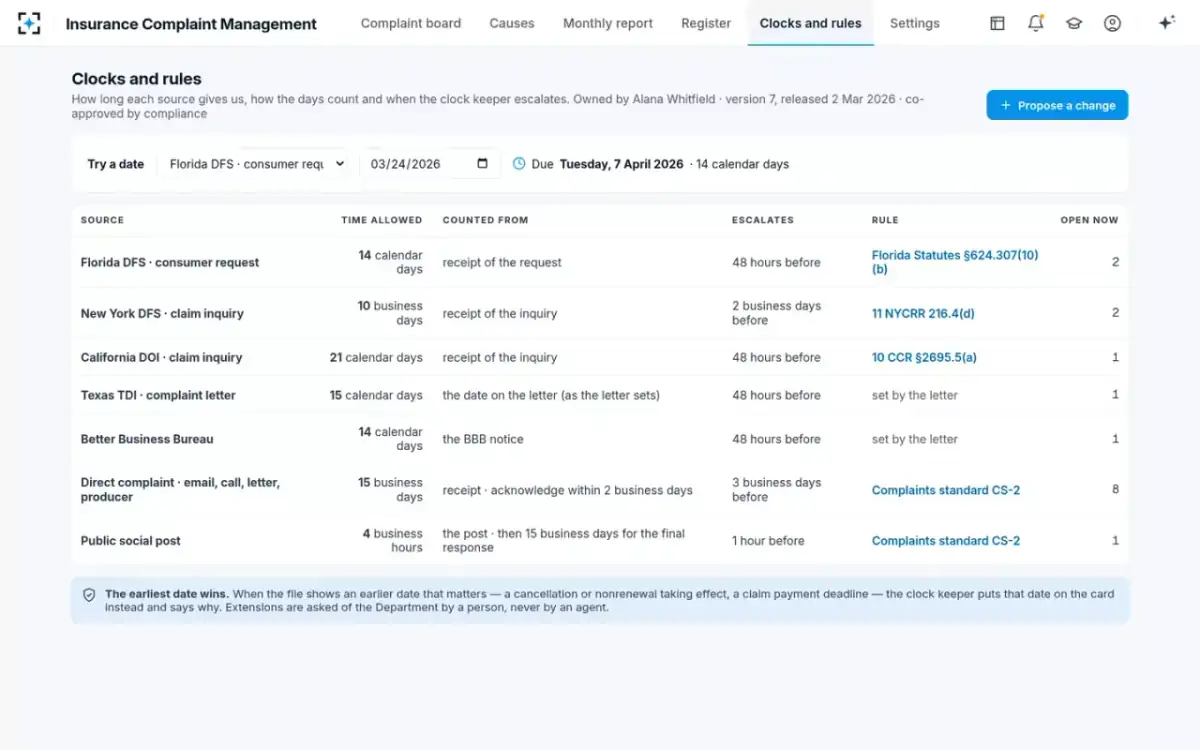Open Complaints standard CS-2 in Direct complaint row

tap(946, 490)
